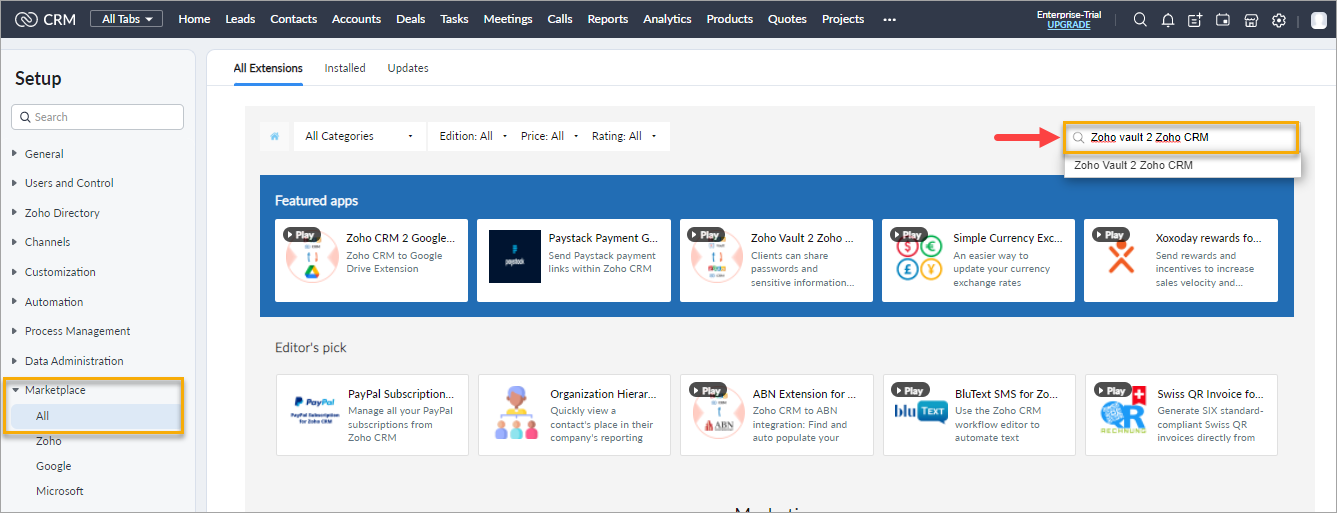The image size is (1337, 513).
Task: Go to the Calls module
Action: click(560, 19)
